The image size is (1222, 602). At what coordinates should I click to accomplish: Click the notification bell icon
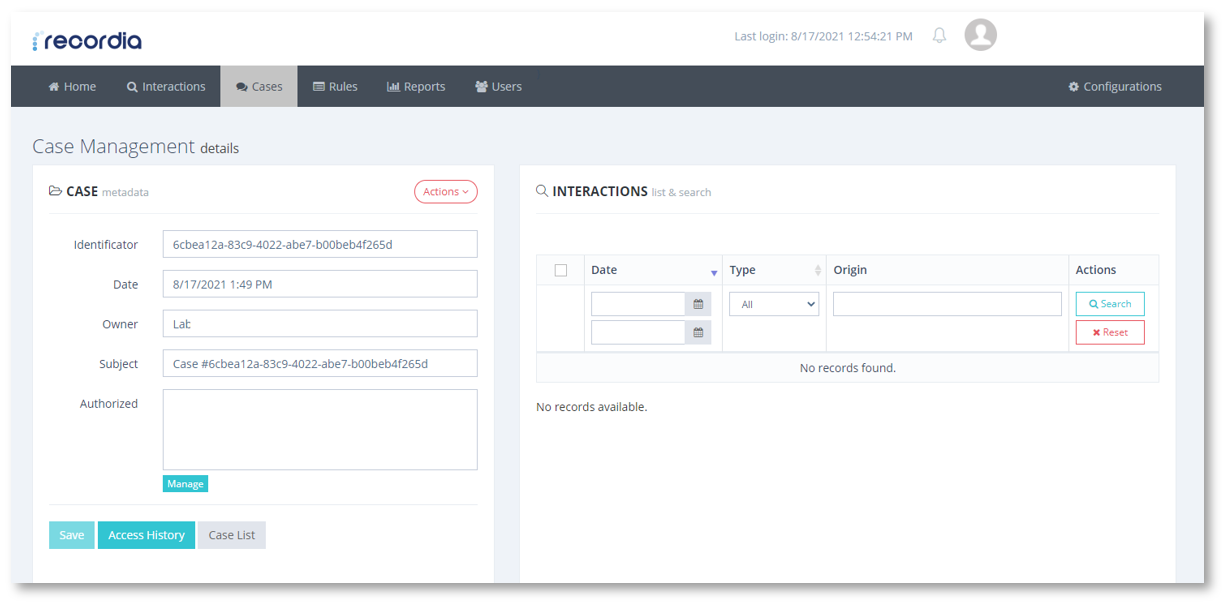point(939,36)
